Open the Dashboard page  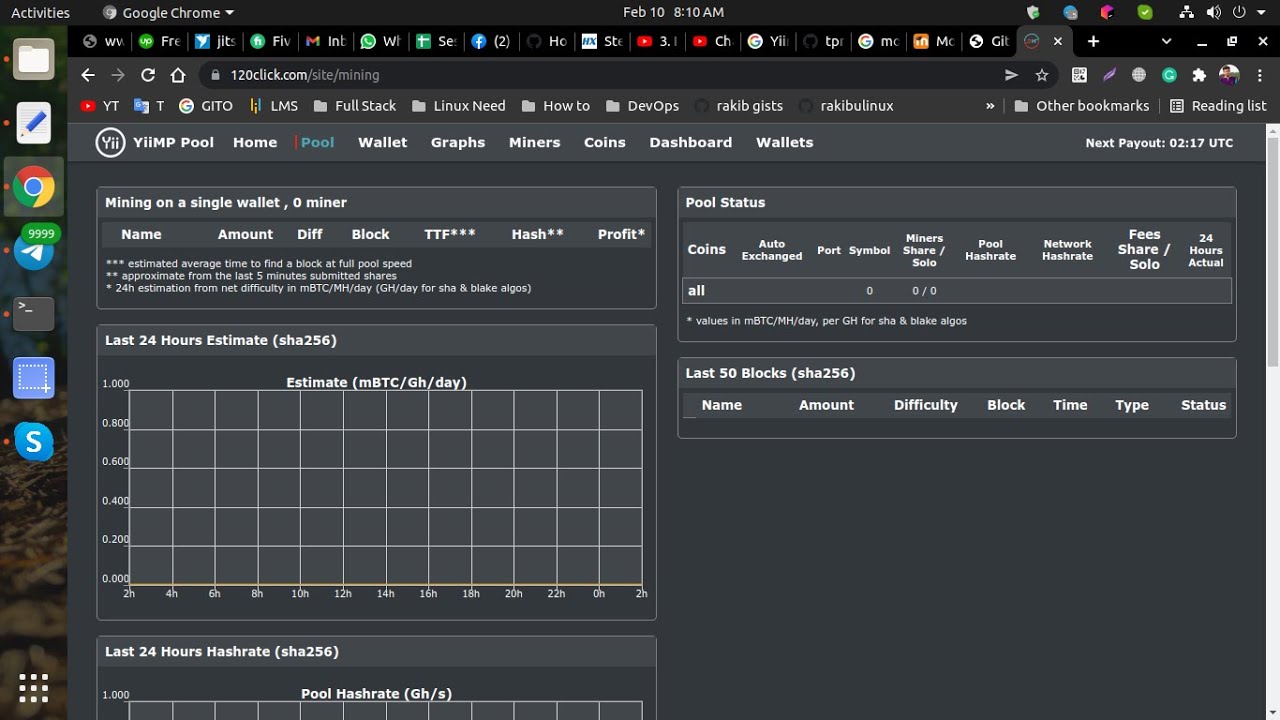click(691, 142)
